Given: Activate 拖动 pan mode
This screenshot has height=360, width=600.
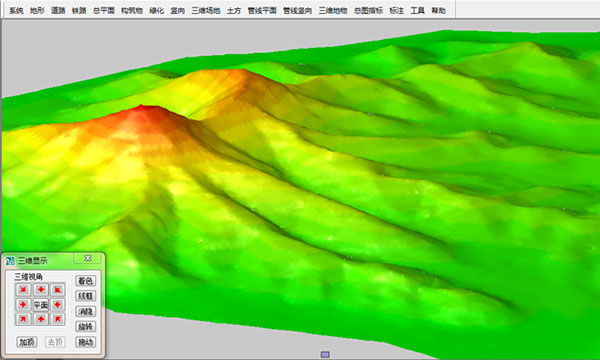Looking at the screenshot, I should coord(85,342).
